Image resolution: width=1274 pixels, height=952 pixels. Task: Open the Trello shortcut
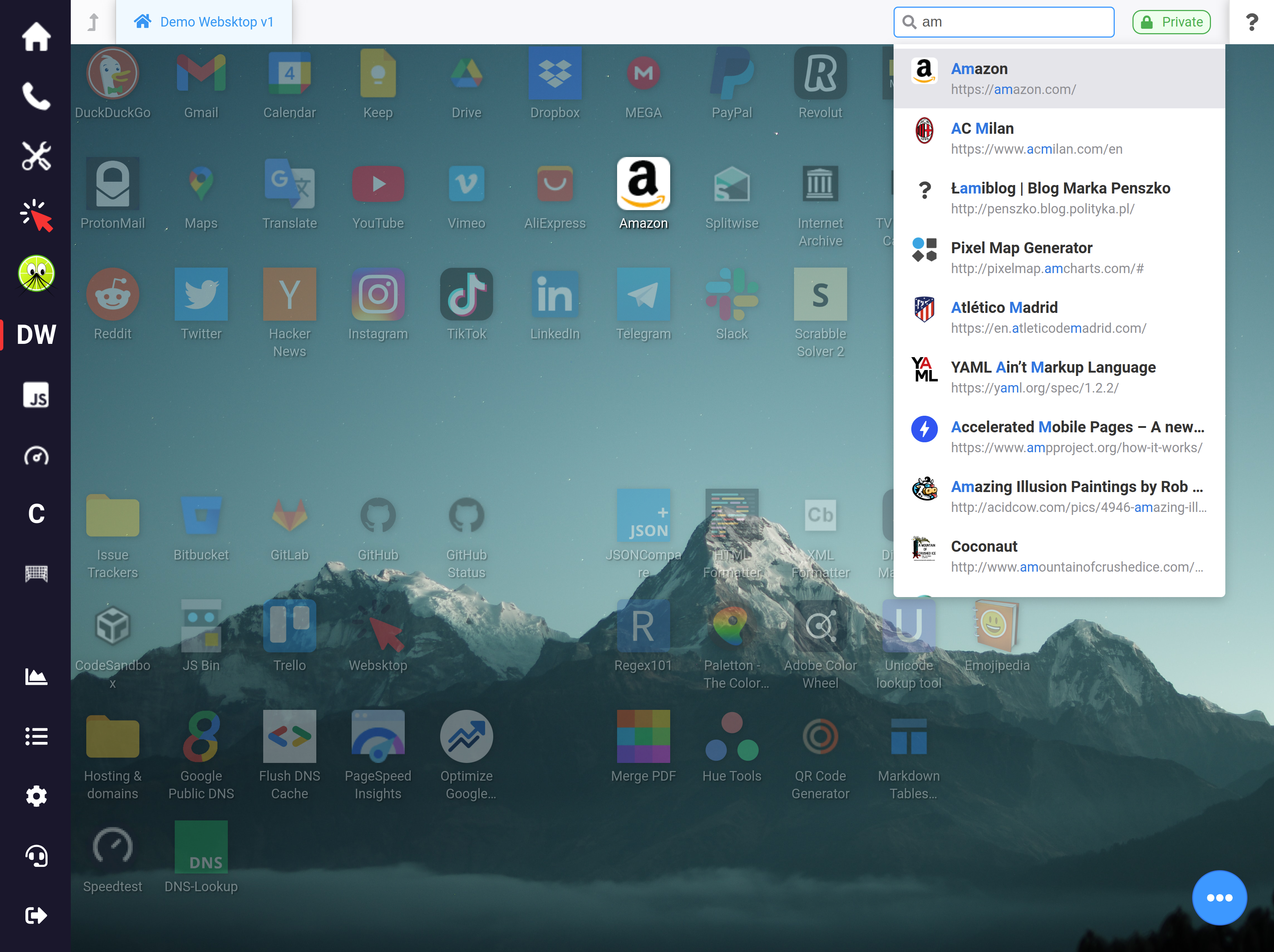290,637
